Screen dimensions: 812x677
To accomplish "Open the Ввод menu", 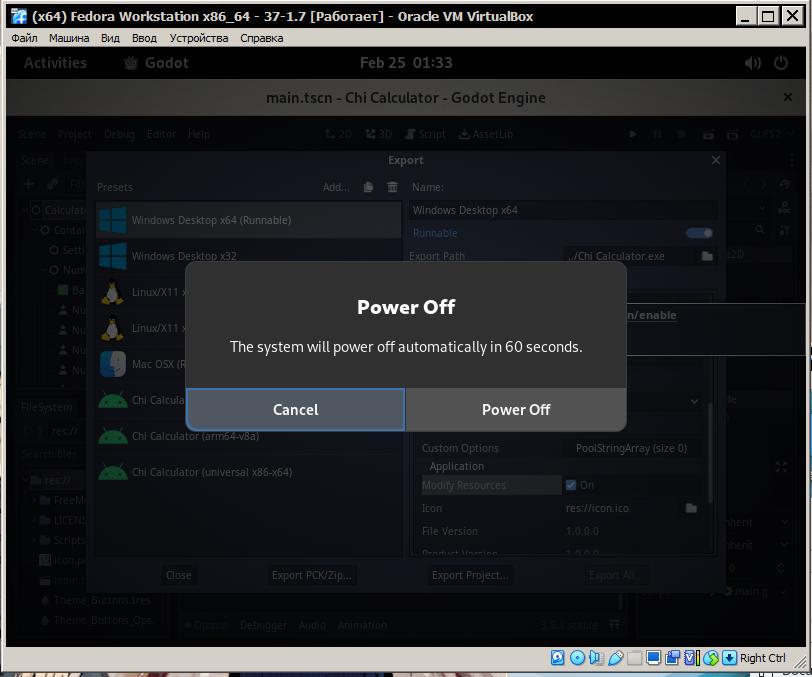I will (x=144, y=38).
